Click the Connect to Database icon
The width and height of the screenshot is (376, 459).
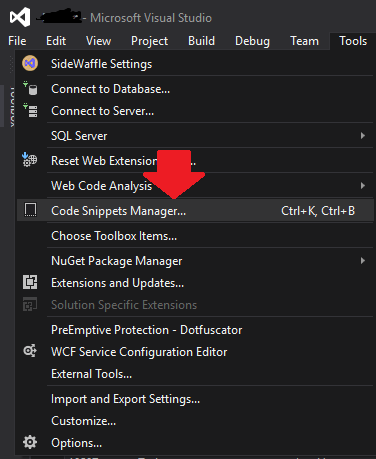coord(30,88)
